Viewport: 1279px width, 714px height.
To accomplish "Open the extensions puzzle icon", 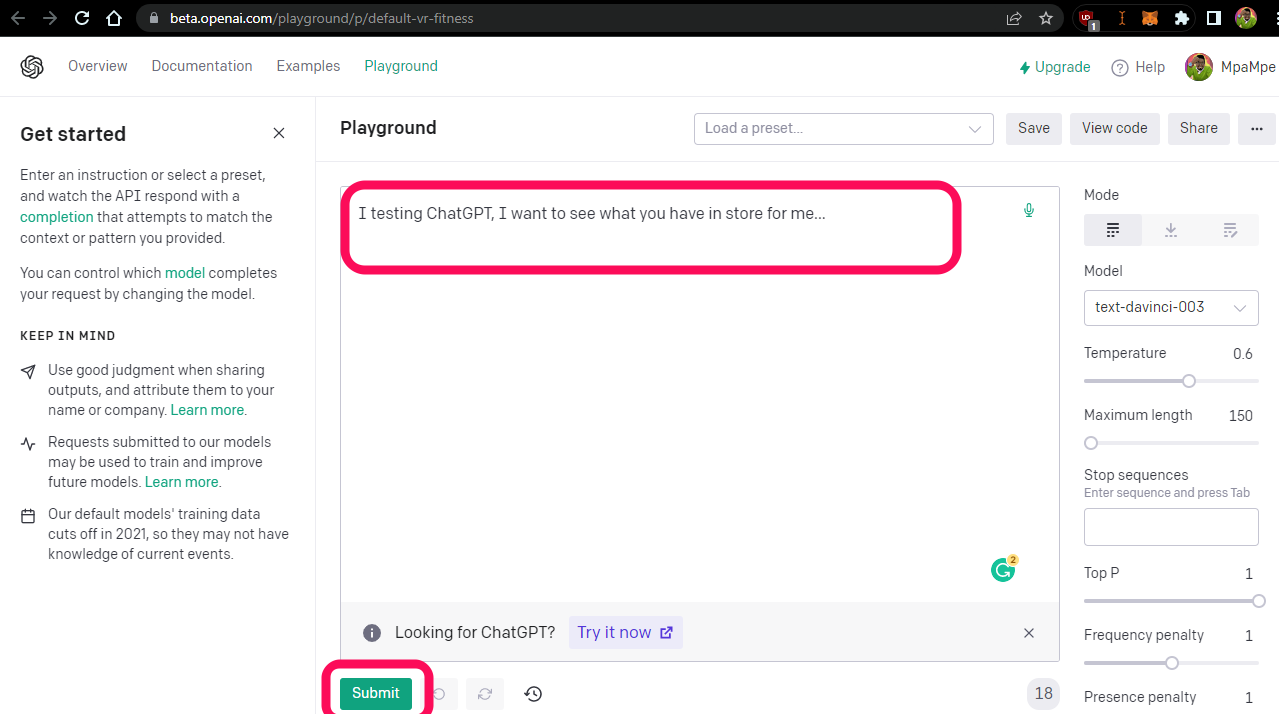I will [1182, 18].
